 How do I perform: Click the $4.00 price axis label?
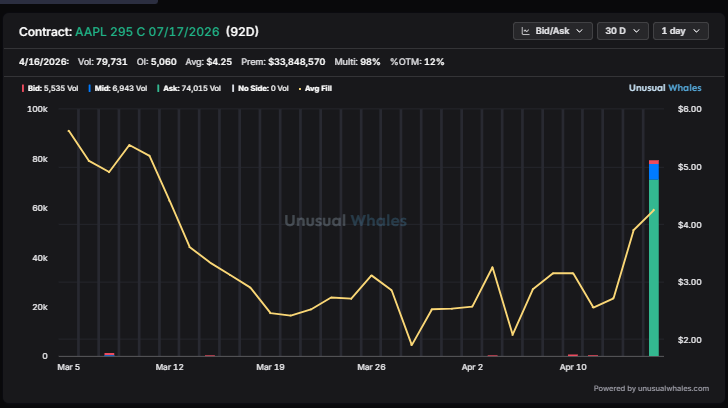click(689, 225)
